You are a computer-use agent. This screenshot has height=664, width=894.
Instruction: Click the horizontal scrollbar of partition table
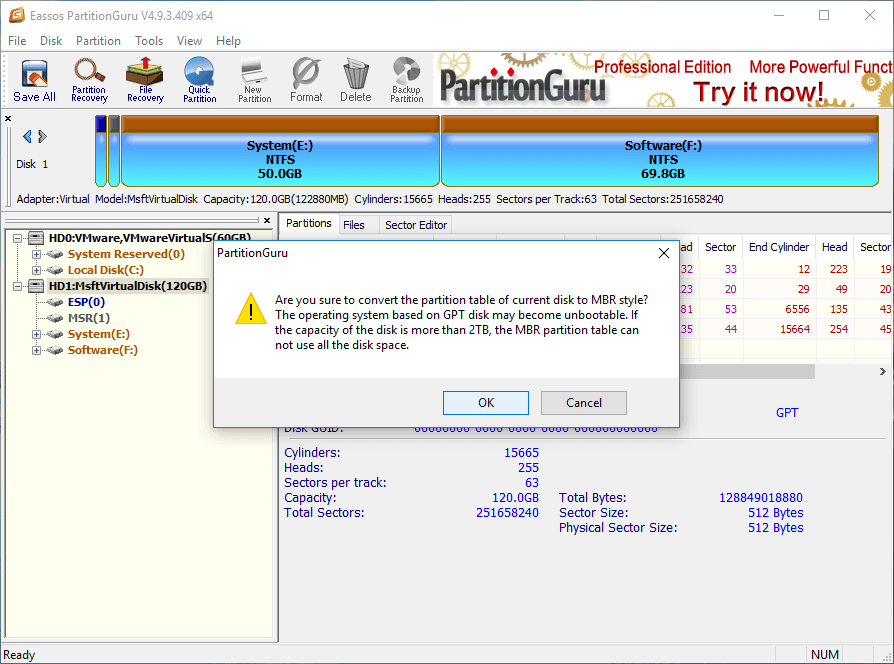747,372
